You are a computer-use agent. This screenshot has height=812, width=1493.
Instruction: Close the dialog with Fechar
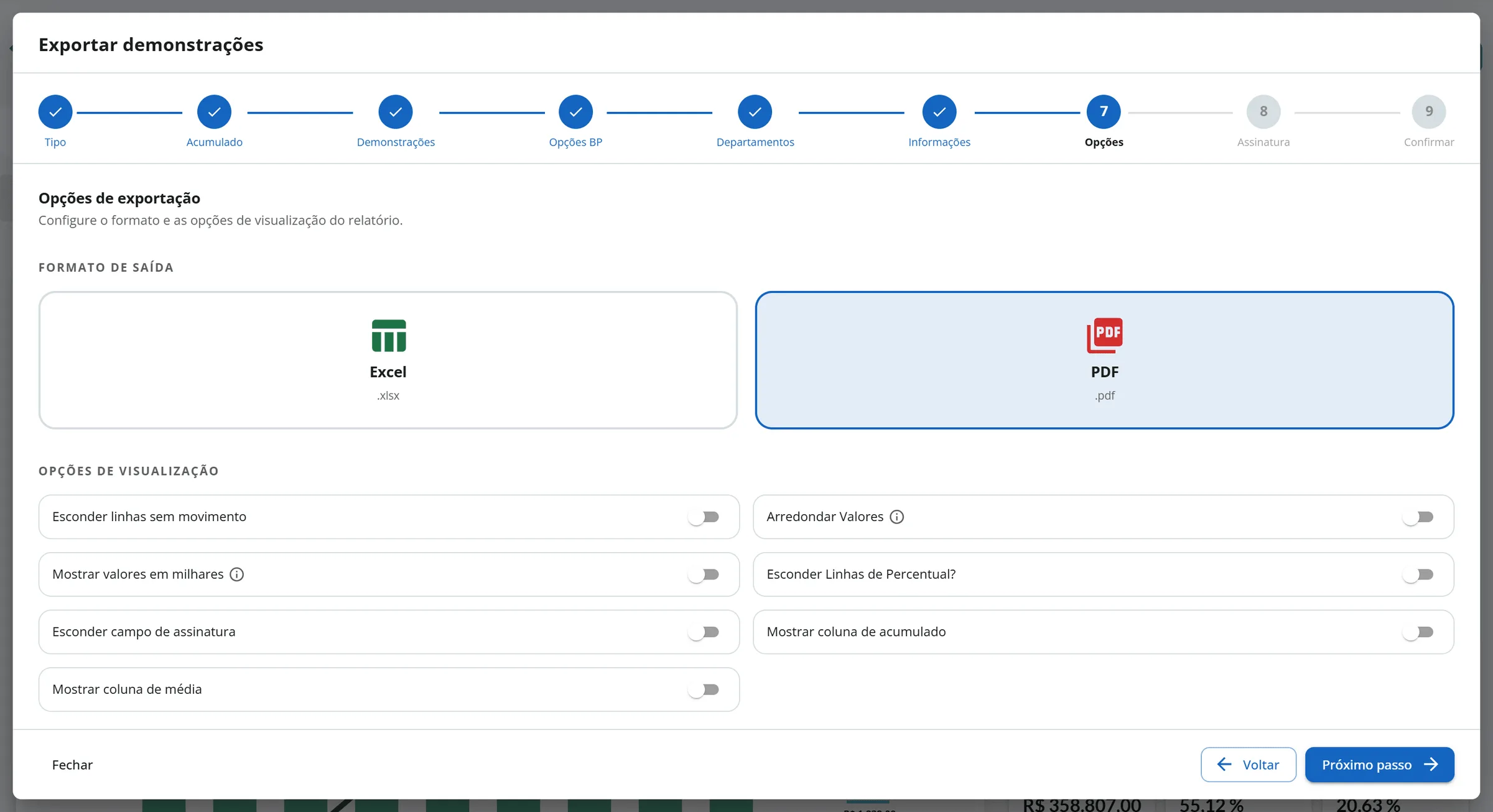72,765
